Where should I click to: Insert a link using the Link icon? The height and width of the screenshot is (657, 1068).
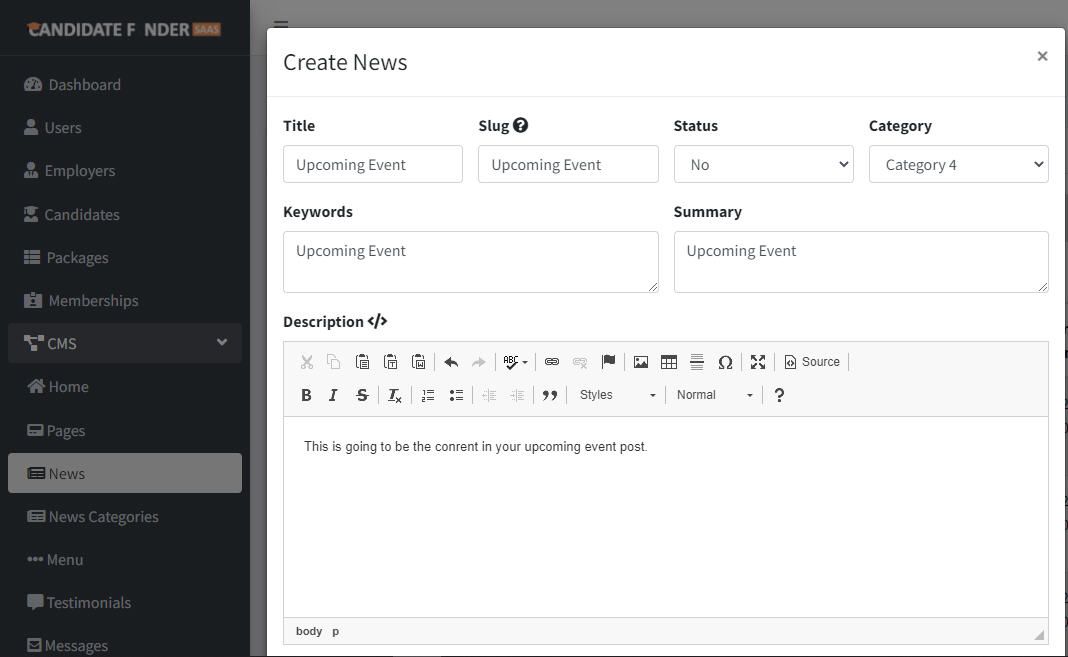552,362
